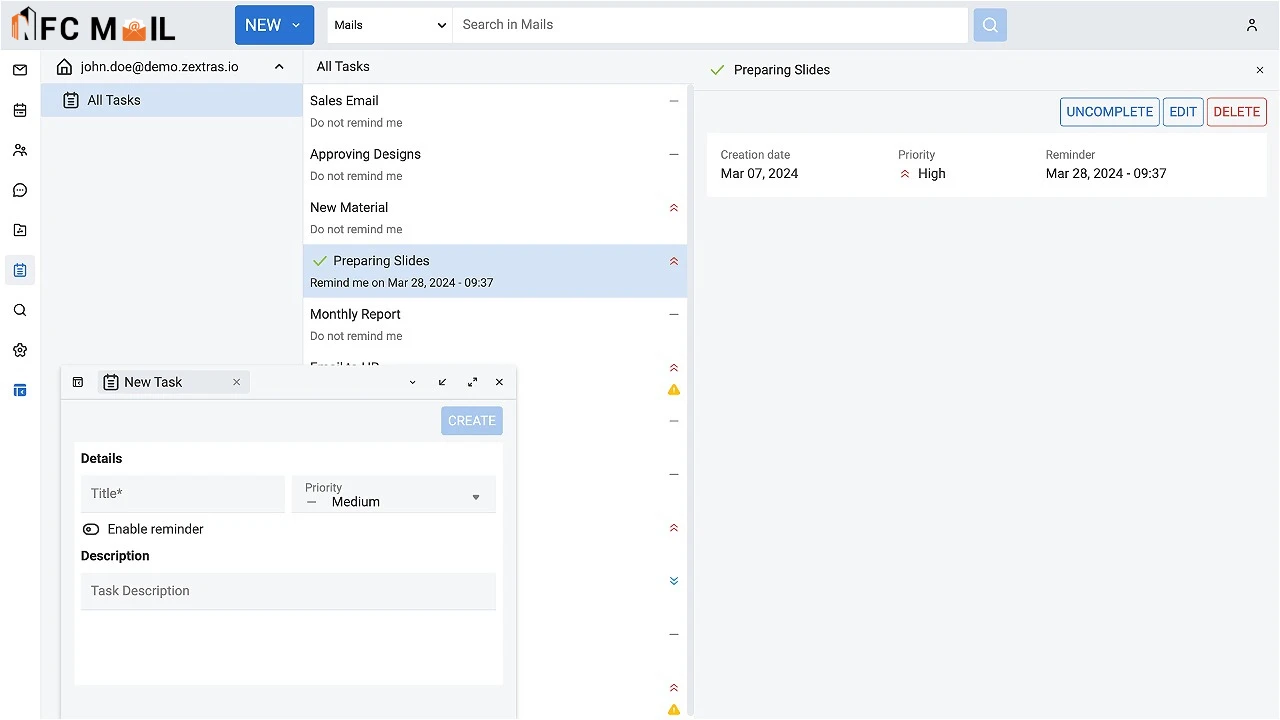Click the UNCOMPLETE button
The width and height of the screenshot is (1280, 720).
pos(1109,112)
